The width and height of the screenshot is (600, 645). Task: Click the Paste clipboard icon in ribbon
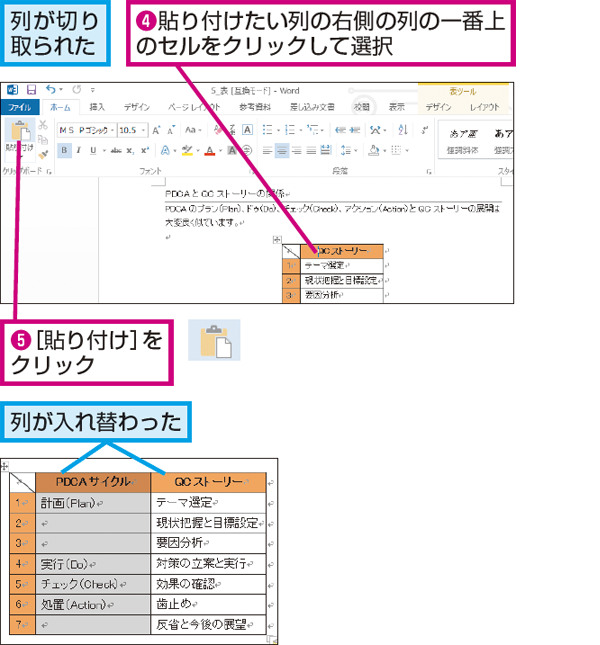click(x=20, y=131)
